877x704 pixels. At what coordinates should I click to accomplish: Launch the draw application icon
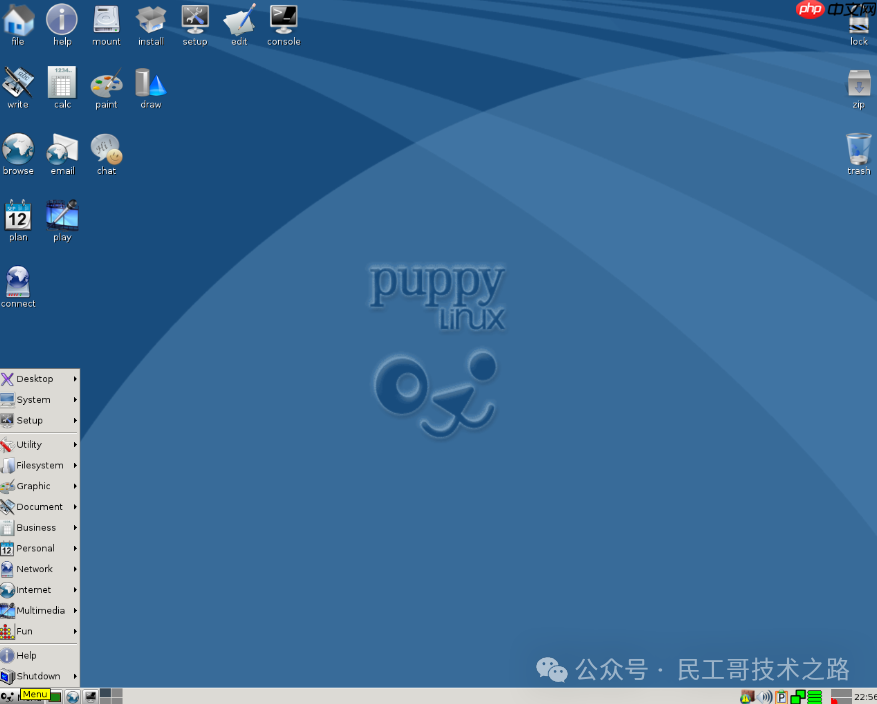(150, 85)
